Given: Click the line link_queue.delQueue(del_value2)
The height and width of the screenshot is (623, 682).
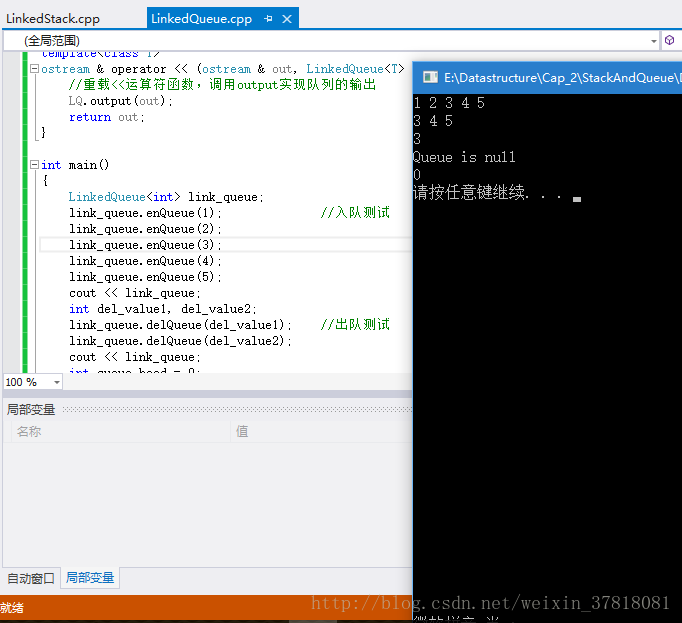Looking at the screenshot, I should coord(180,341).
